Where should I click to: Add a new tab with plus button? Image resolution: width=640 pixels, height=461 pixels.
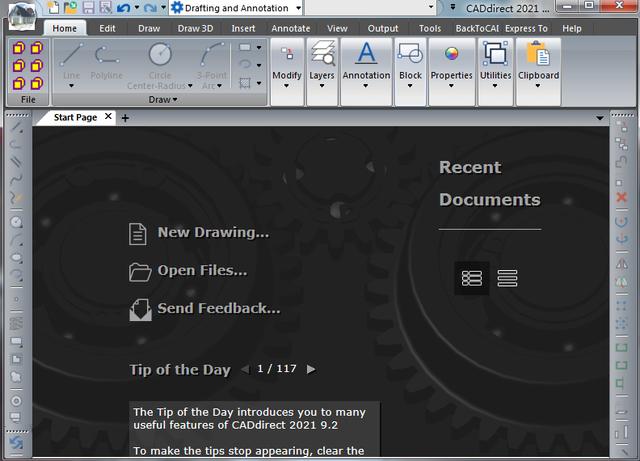click(125, 118)
